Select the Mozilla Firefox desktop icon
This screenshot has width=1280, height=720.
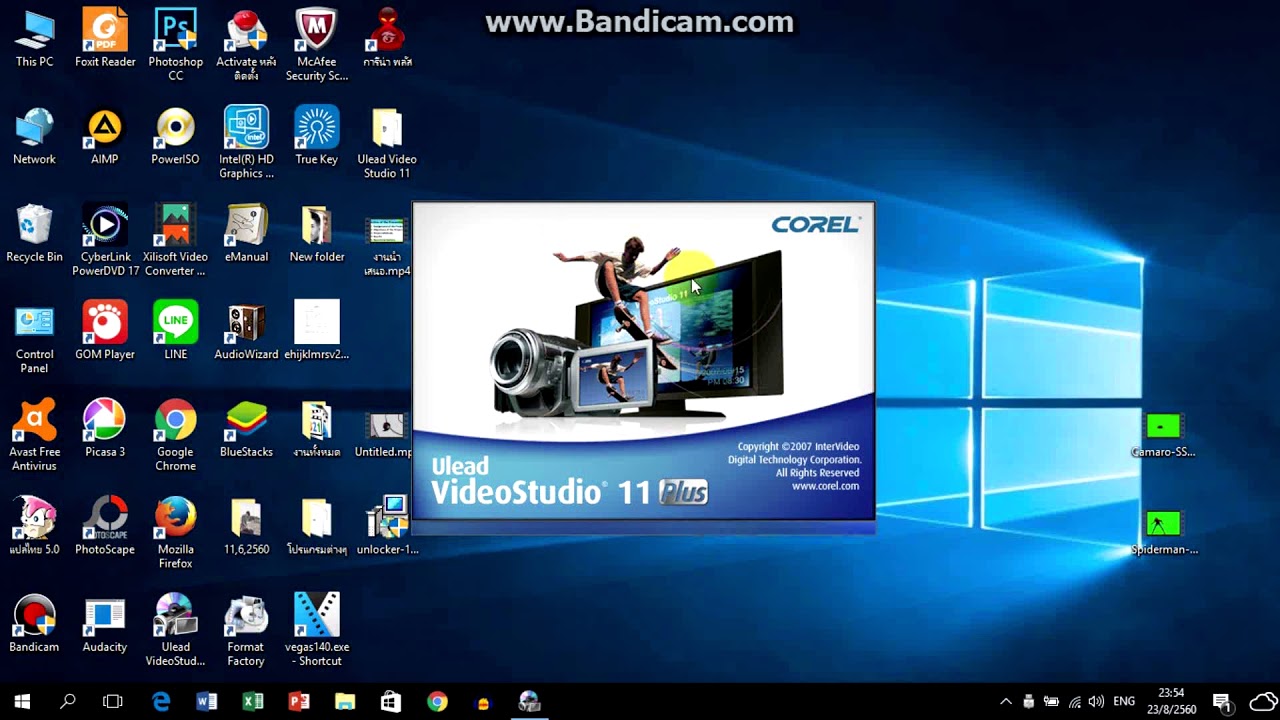pyautogui.click(x=175, y=532)
